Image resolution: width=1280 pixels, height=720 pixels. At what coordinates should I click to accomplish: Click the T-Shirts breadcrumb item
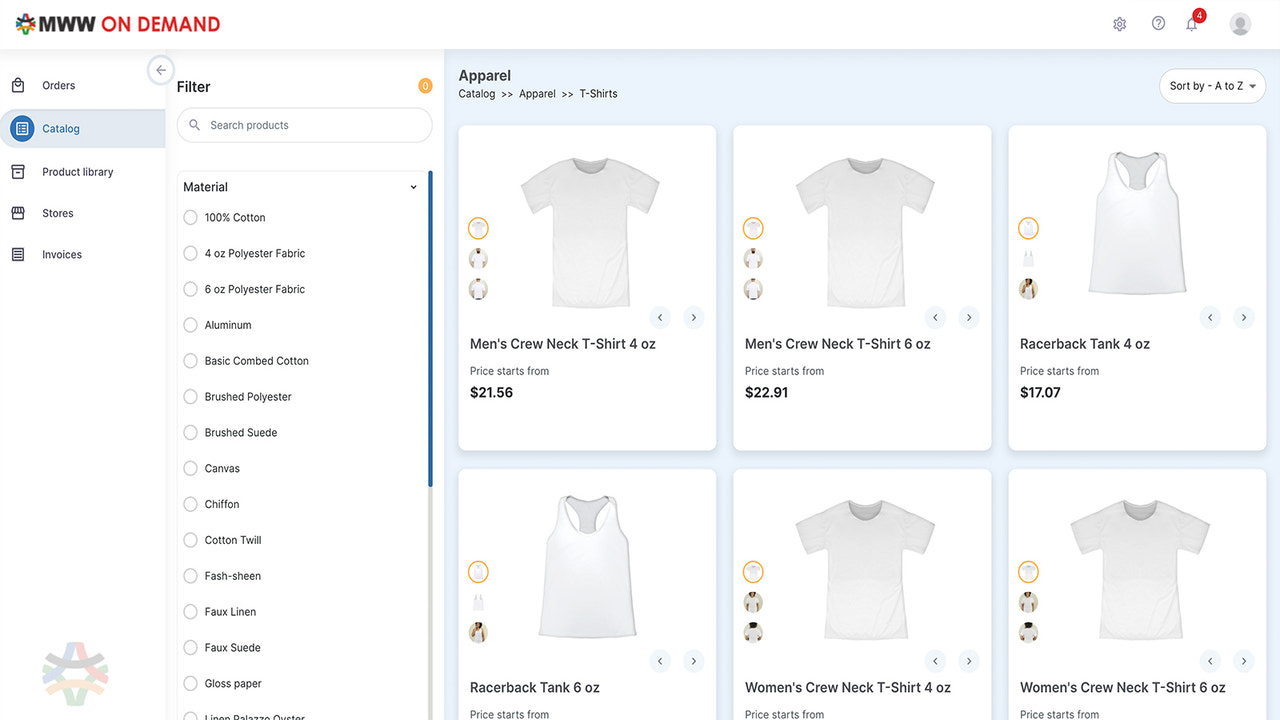598,93
